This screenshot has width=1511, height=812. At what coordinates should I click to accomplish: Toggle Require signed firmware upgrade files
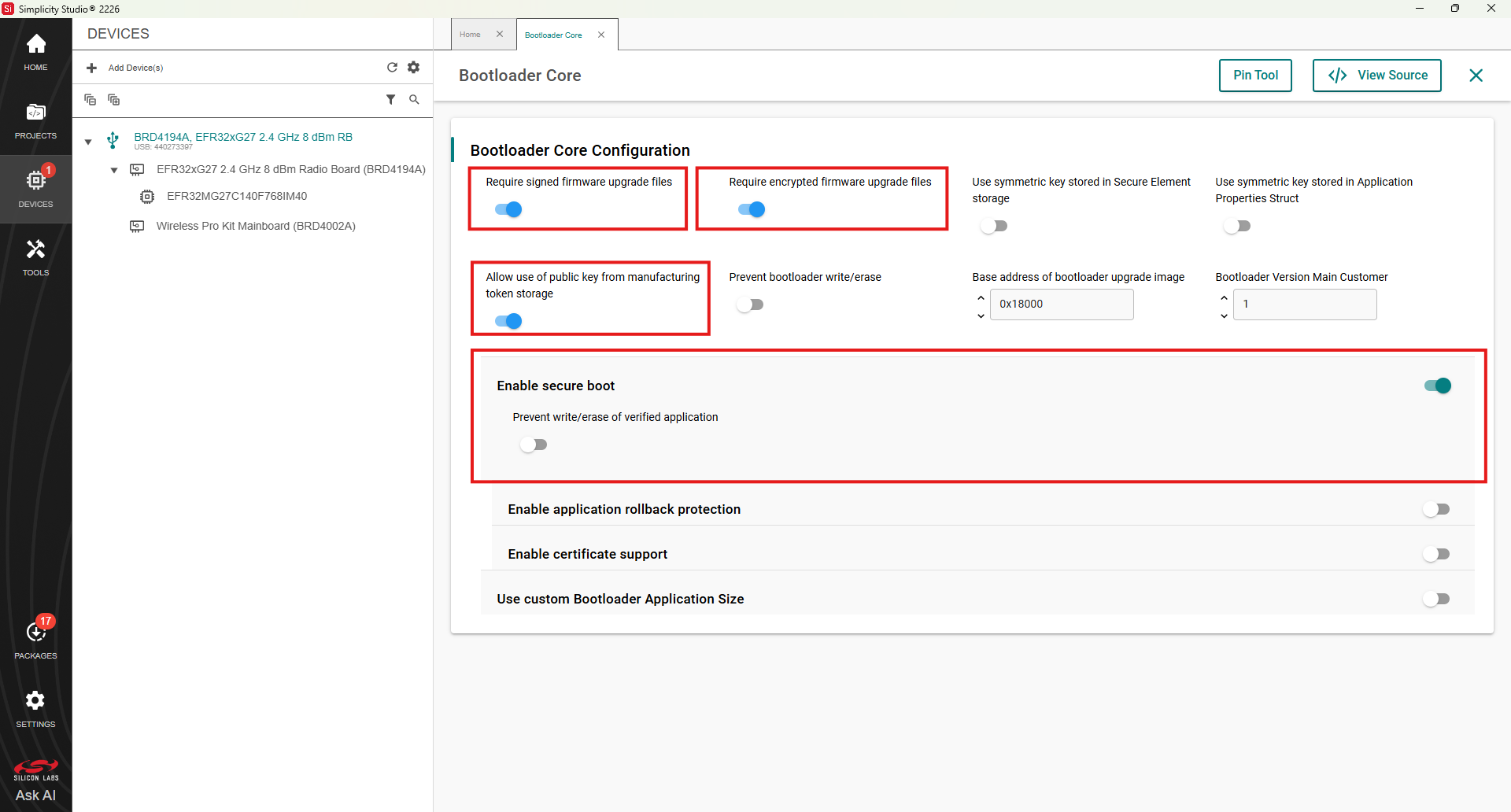[x=508, y=209]
